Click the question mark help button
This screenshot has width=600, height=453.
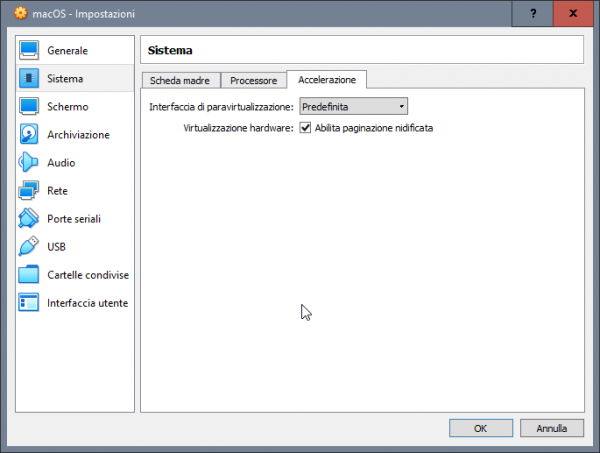tap(533, 13)
